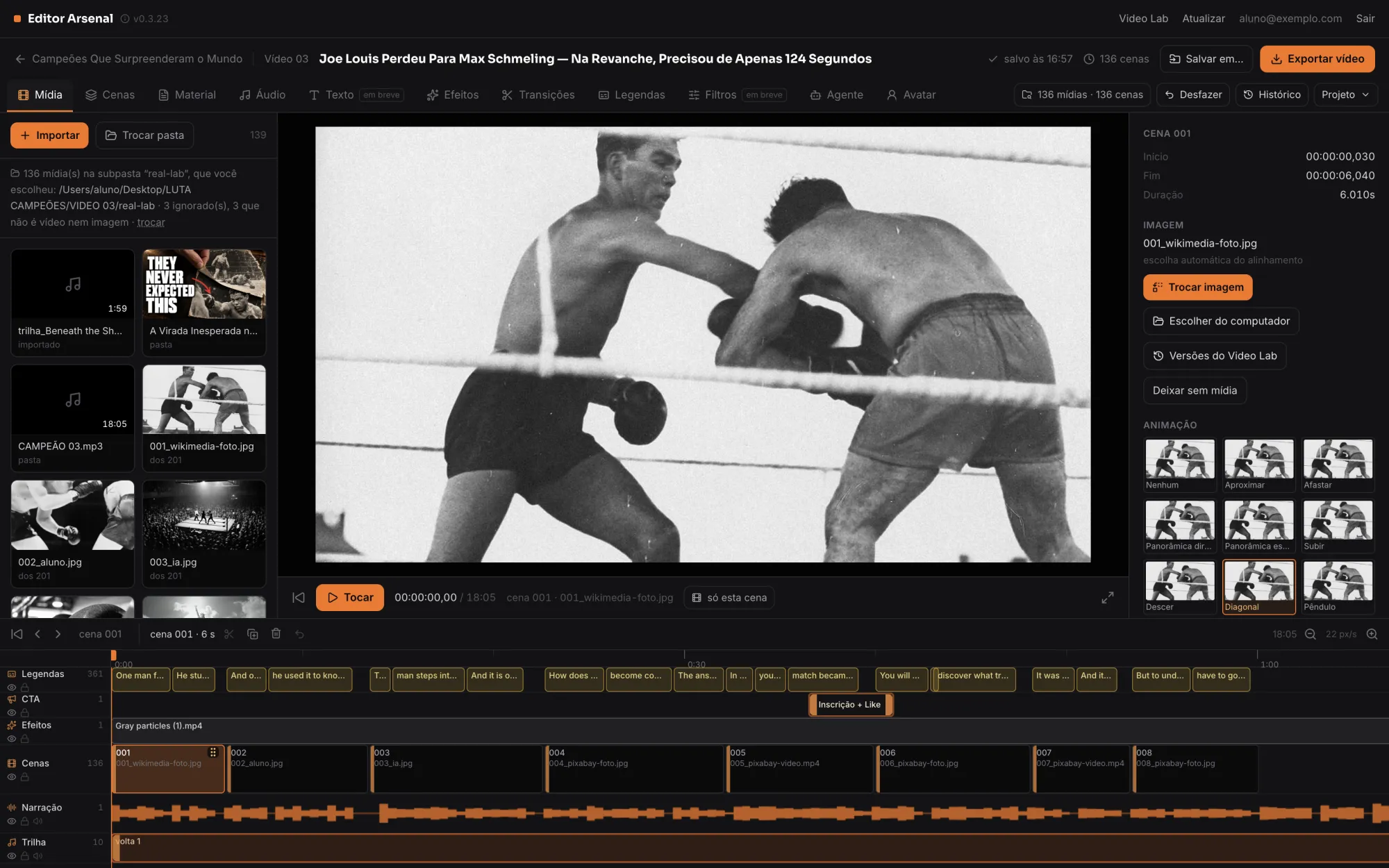Split scene with the scissors icon
Screen dimensions: 1389x868
click(229, 634)
